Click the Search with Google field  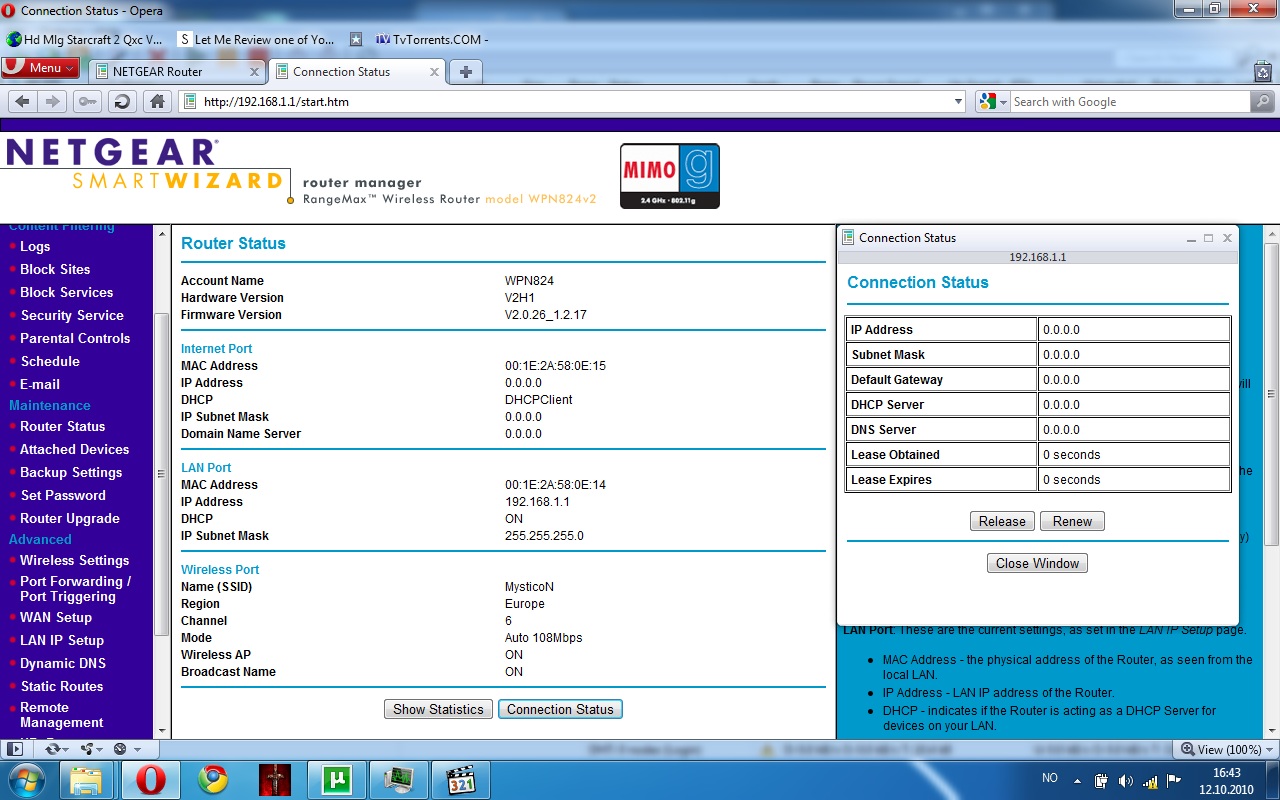[x=1130, y=101]
